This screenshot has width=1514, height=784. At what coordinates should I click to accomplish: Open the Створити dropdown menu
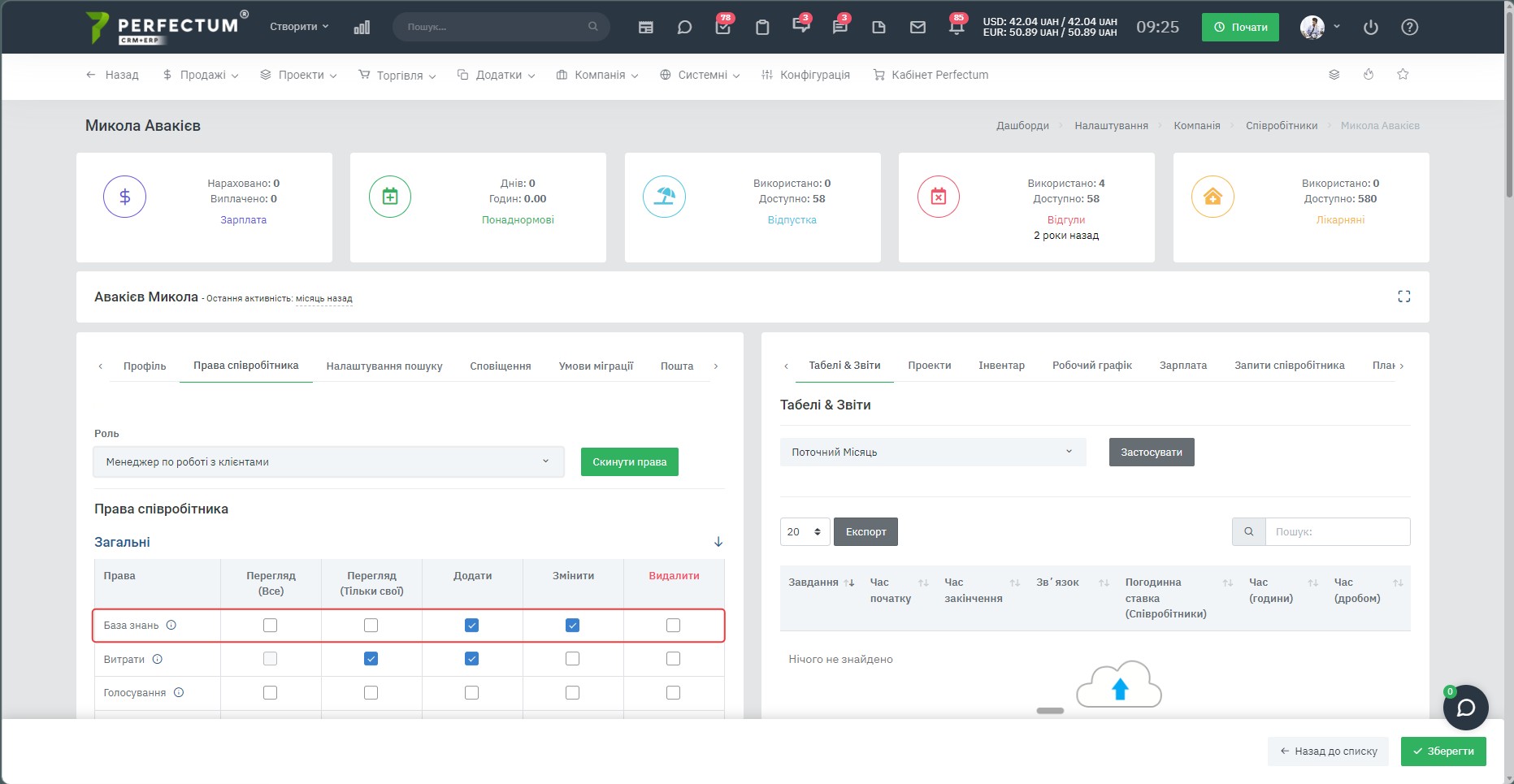click(x=299, y=26)
